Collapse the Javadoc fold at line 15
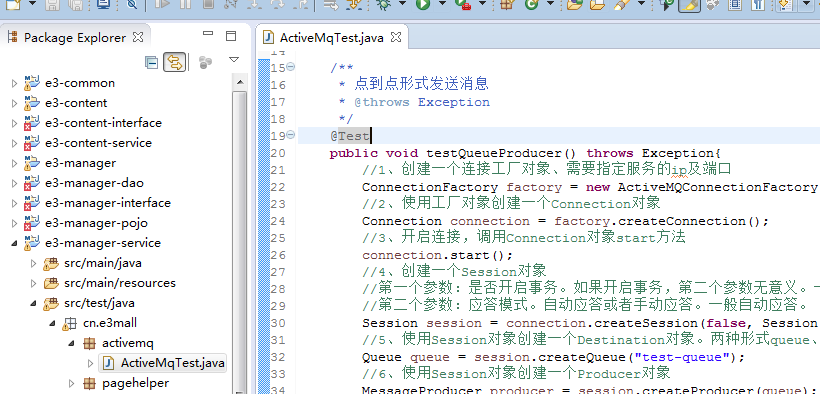This screenshot has height=394, width=820. [x=291, y=67]
